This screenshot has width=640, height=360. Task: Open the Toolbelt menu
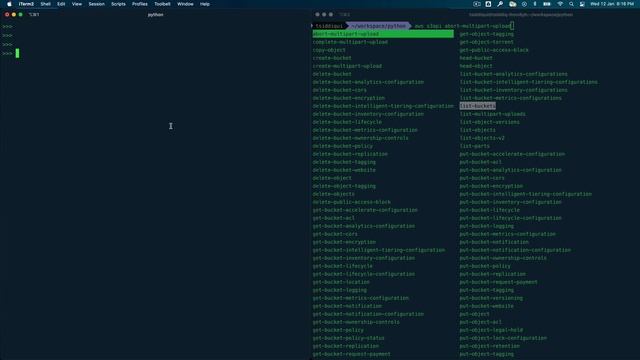(x=162, y=4)
